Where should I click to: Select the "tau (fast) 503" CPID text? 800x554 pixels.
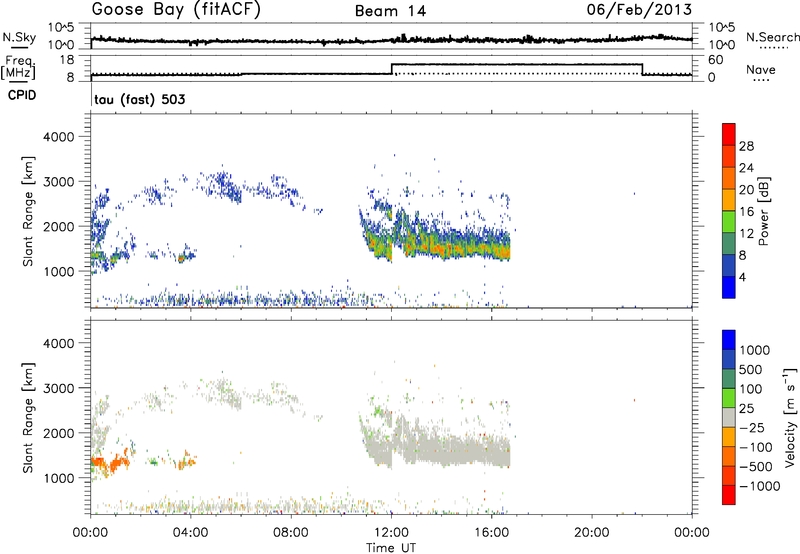point(140,99)
